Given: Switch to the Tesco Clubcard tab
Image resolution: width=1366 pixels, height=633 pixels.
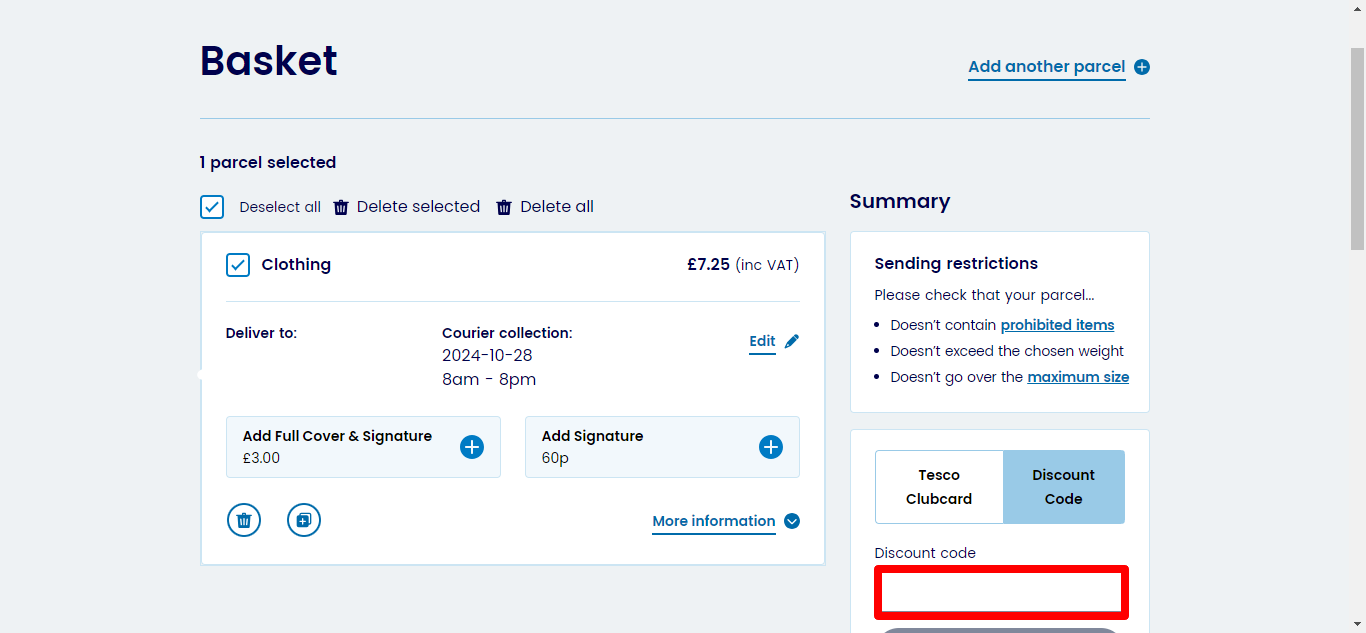Looking at the screenshot, I should click(939, 487).
